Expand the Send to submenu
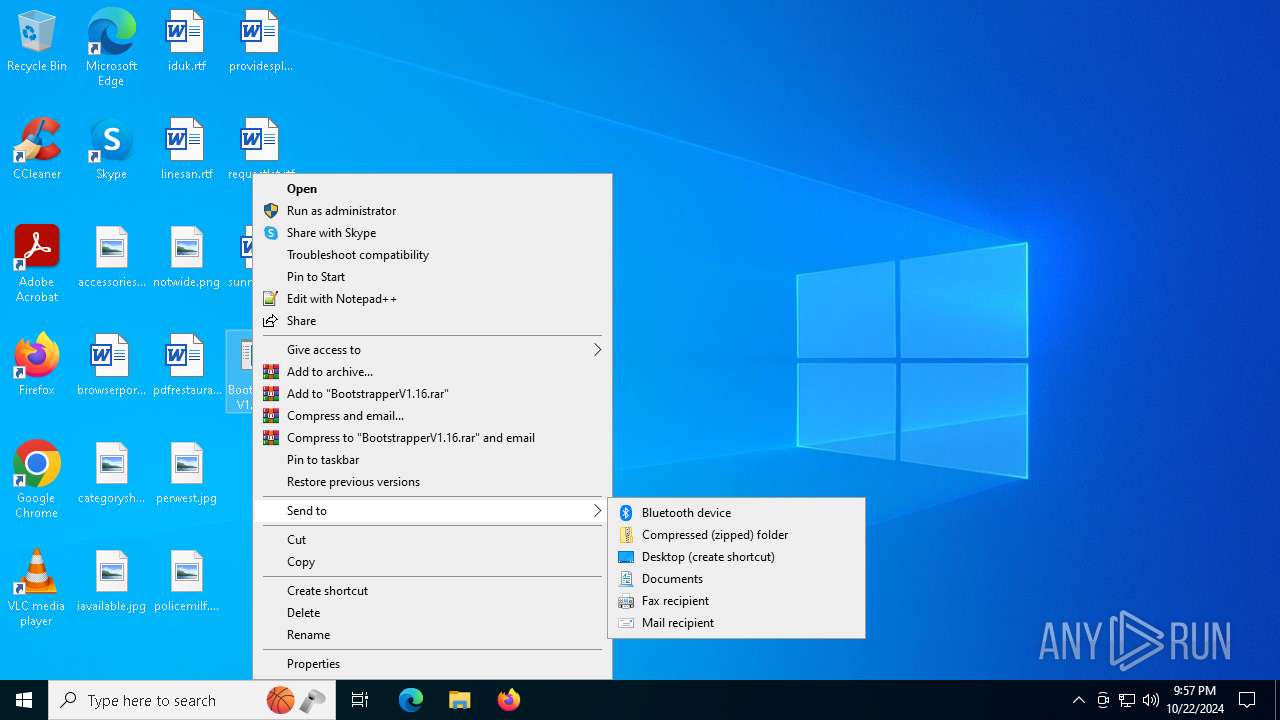Screen dimensions: 1280x720 pos(432,511)
